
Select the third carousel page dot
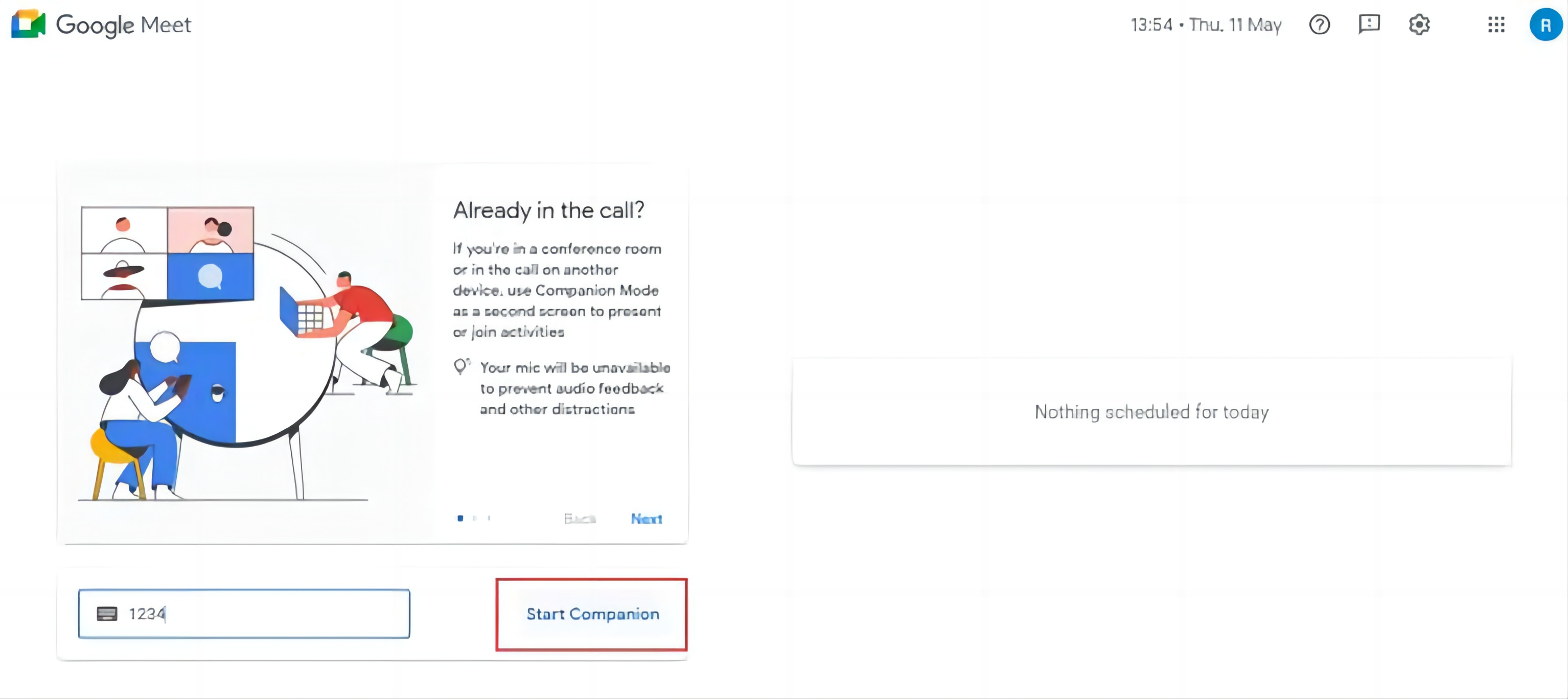[489, 518]
